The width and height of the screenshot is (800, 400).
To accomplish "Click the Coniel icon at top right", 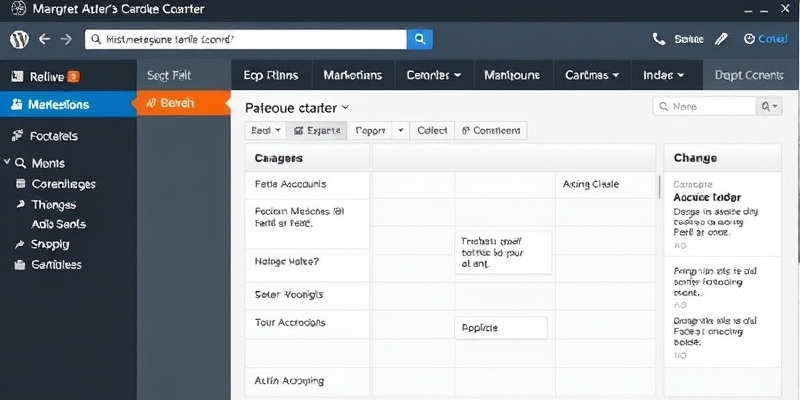I will [749, 39].
